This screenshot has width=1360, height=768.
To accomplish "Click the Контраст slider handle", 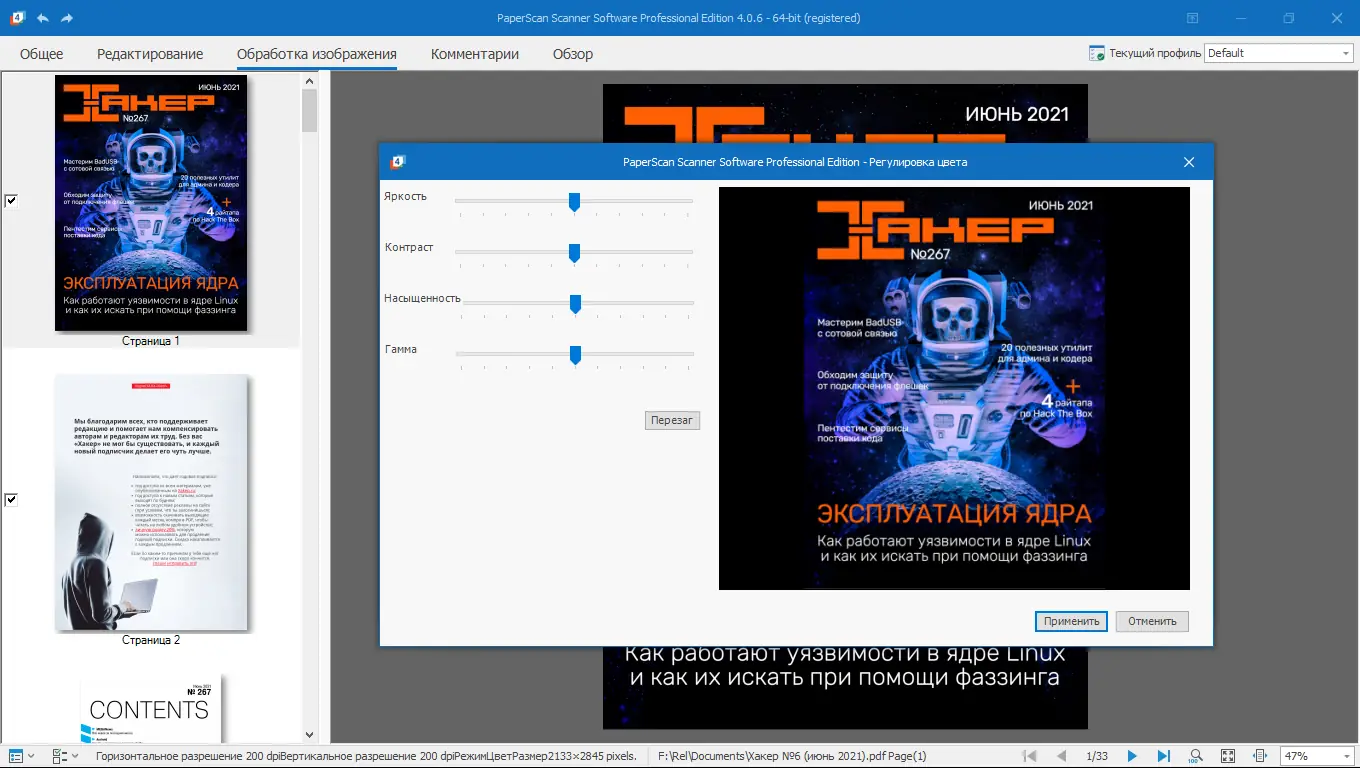I will click(x=574, y=253).
